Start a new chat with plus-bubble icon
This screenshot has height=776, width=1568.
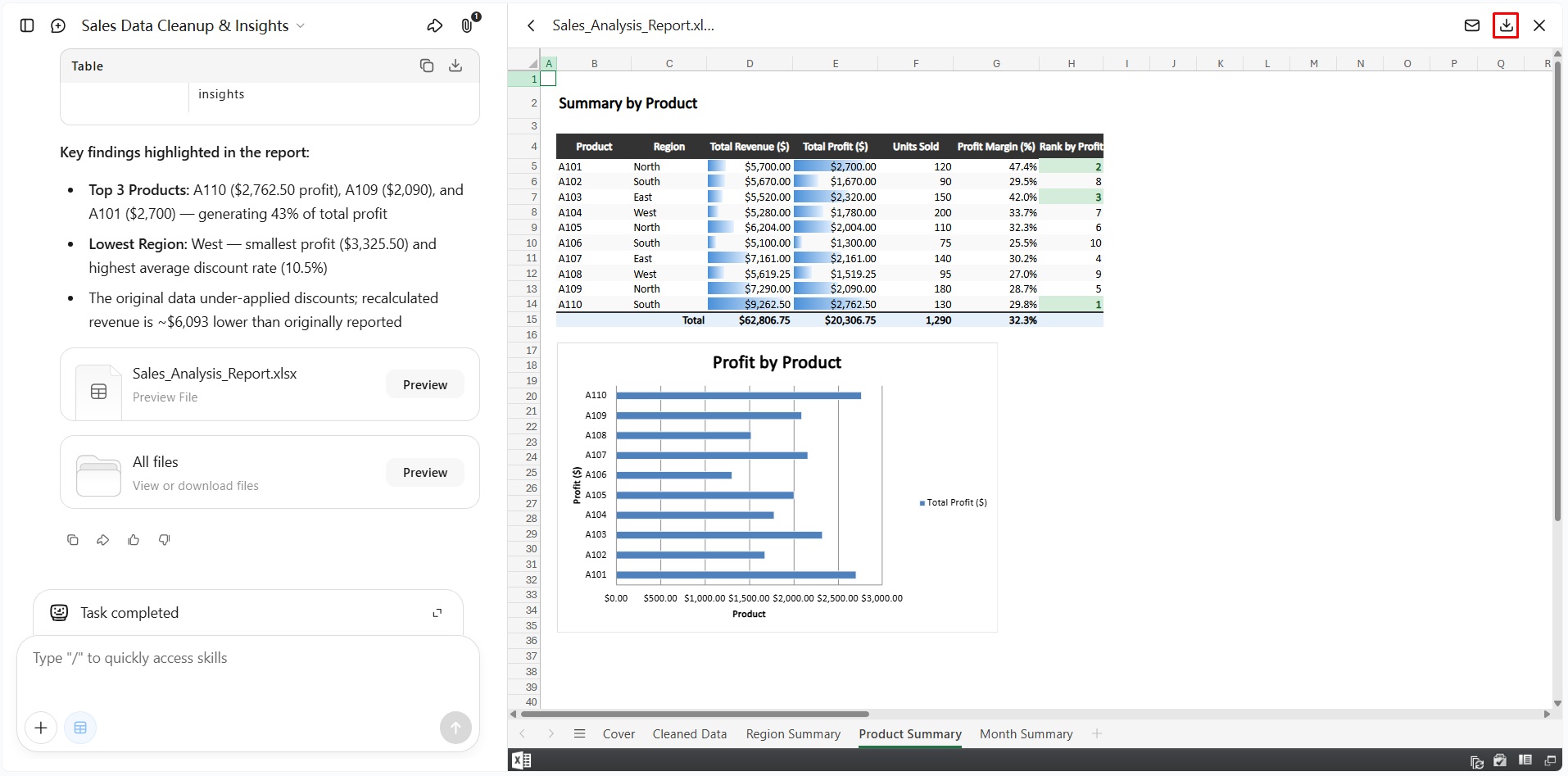tap(58, 25)
